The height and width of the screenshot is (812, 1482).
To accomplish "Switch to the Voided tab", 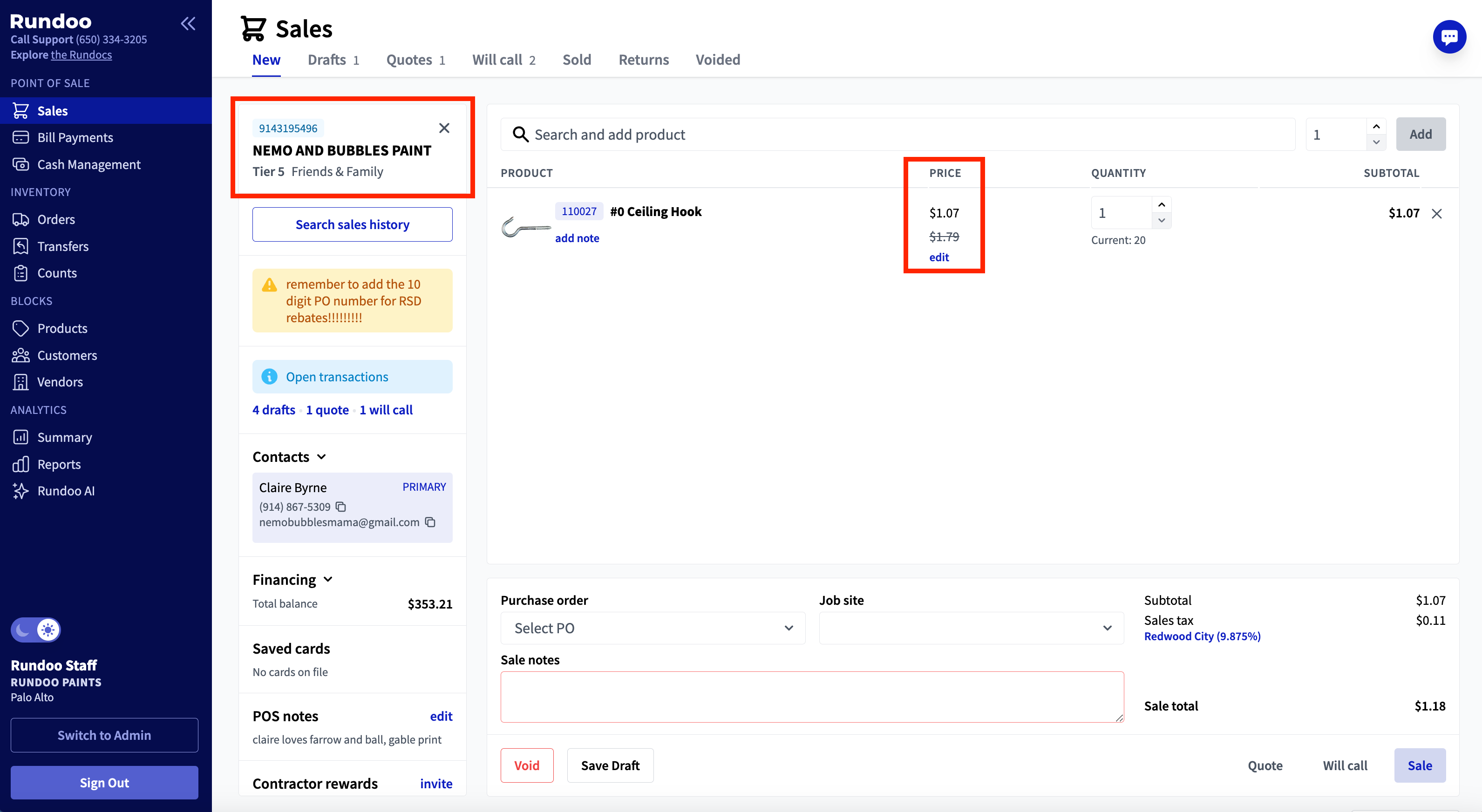I will pos(718,60).
